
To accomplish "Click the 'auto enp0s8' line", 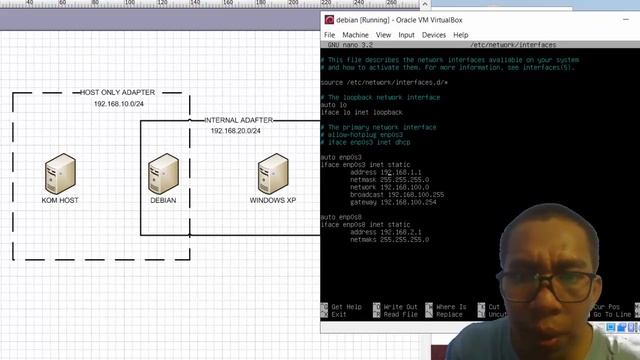I will coord(341,217).
